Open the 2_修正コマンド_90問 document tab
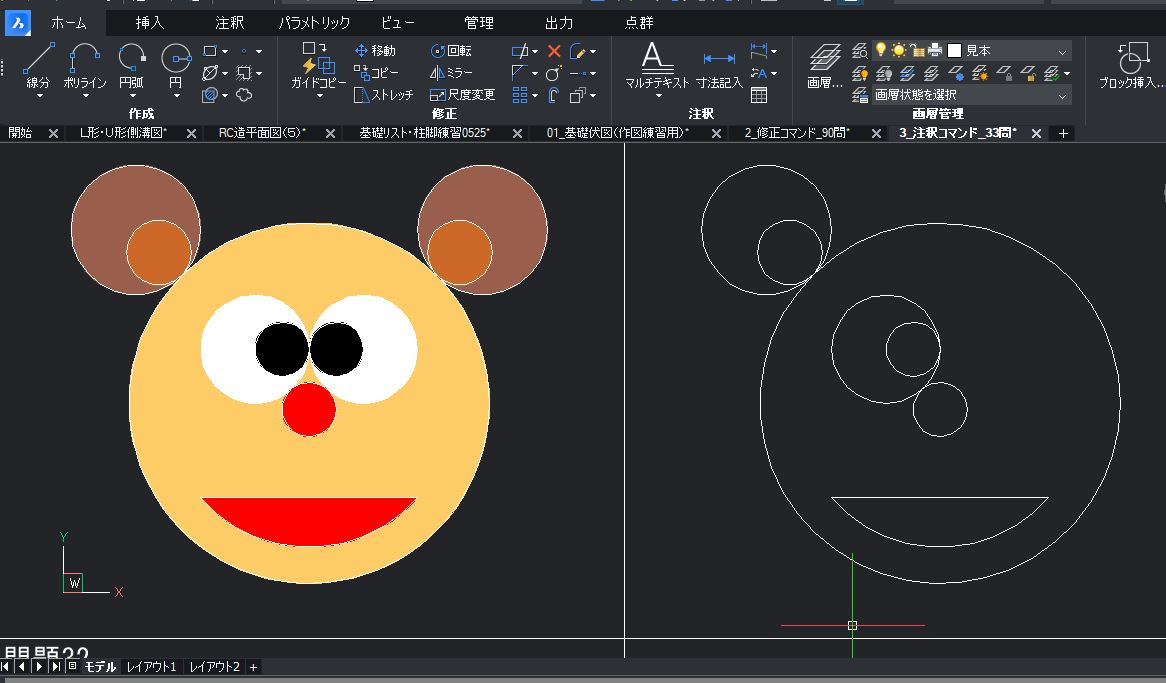The width and height of the screenshot is (1166, 683). pos(796,133)
